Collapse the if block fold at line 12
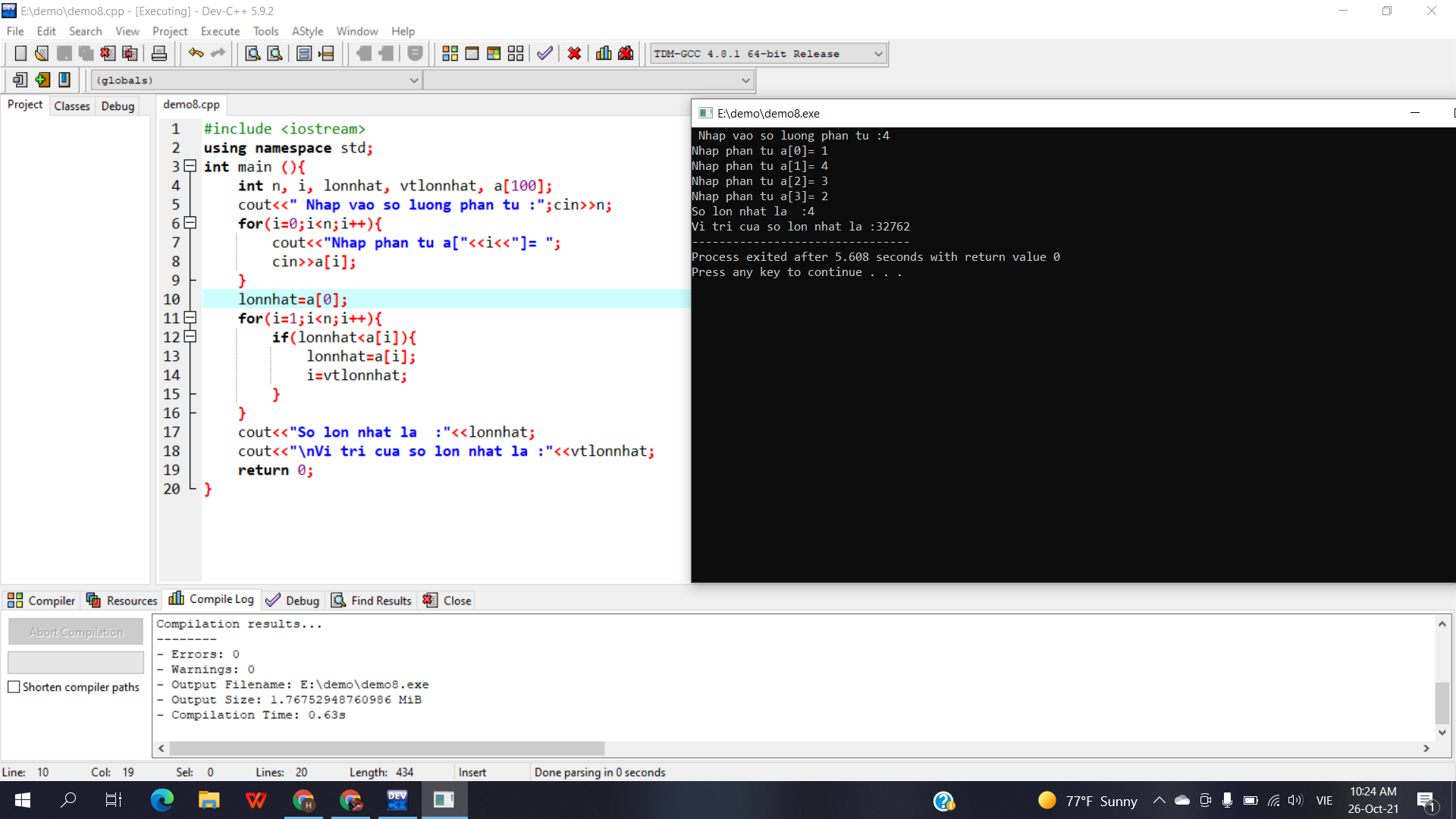 190,337
